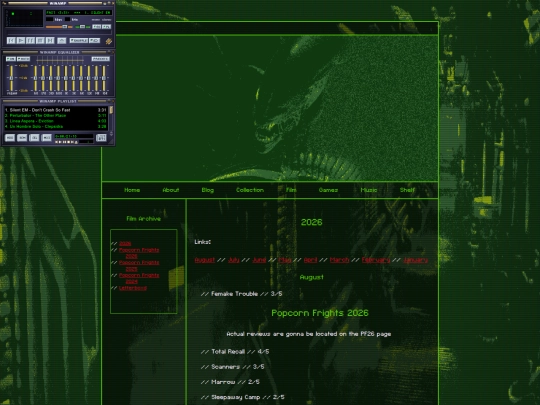Select track Silent EM - Don't Crash So Fast

pos(55,110)
